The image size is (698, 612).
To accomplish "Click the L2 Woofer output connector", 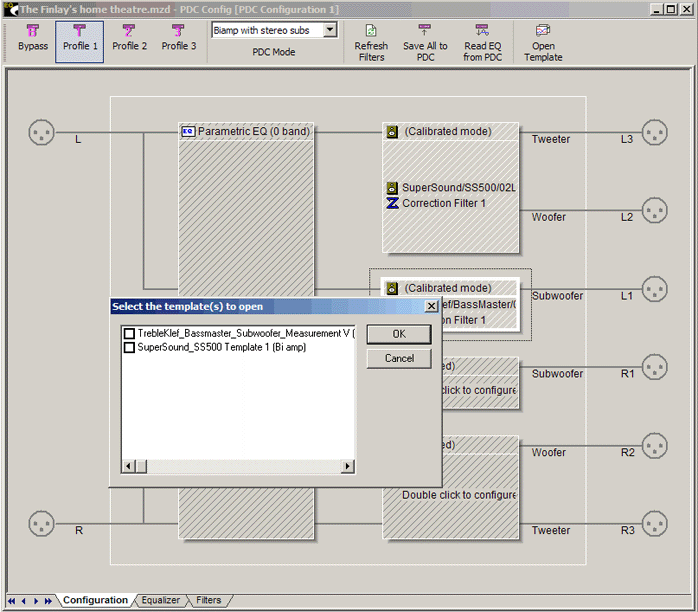I will pos(654,210).
